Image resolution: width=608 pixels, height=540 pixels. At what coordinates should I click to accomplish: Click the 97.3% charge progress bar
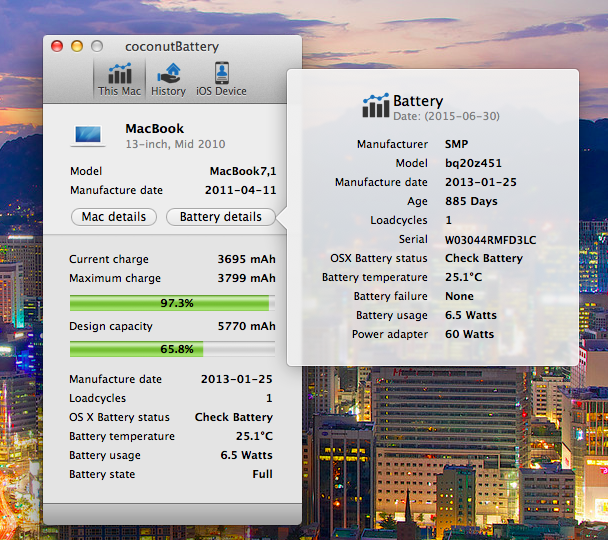click(x=172, y=303)
